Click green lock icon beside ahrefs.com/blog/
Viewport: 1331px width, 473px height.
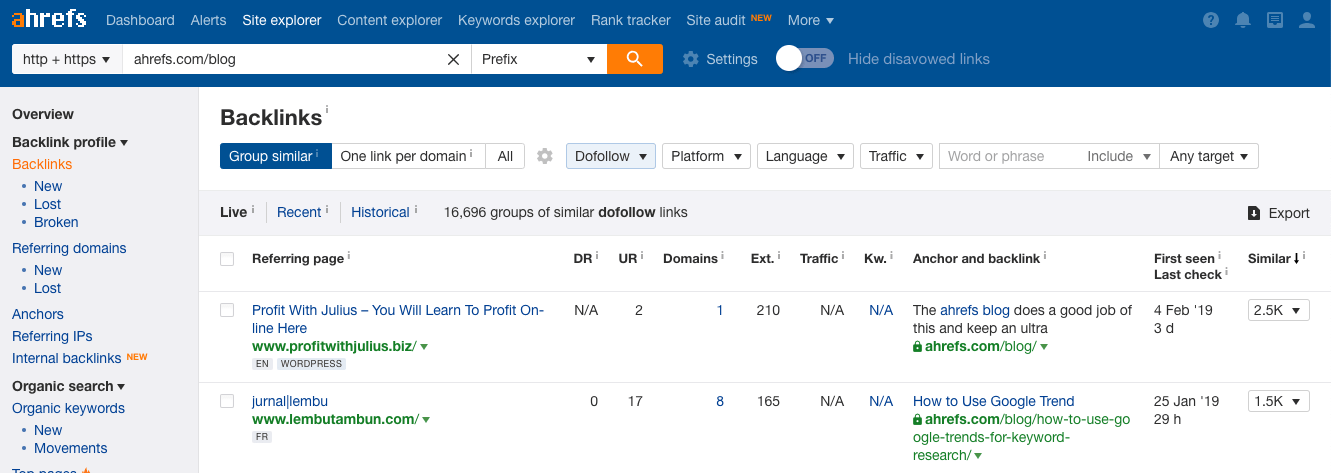(x=917, y=347)
